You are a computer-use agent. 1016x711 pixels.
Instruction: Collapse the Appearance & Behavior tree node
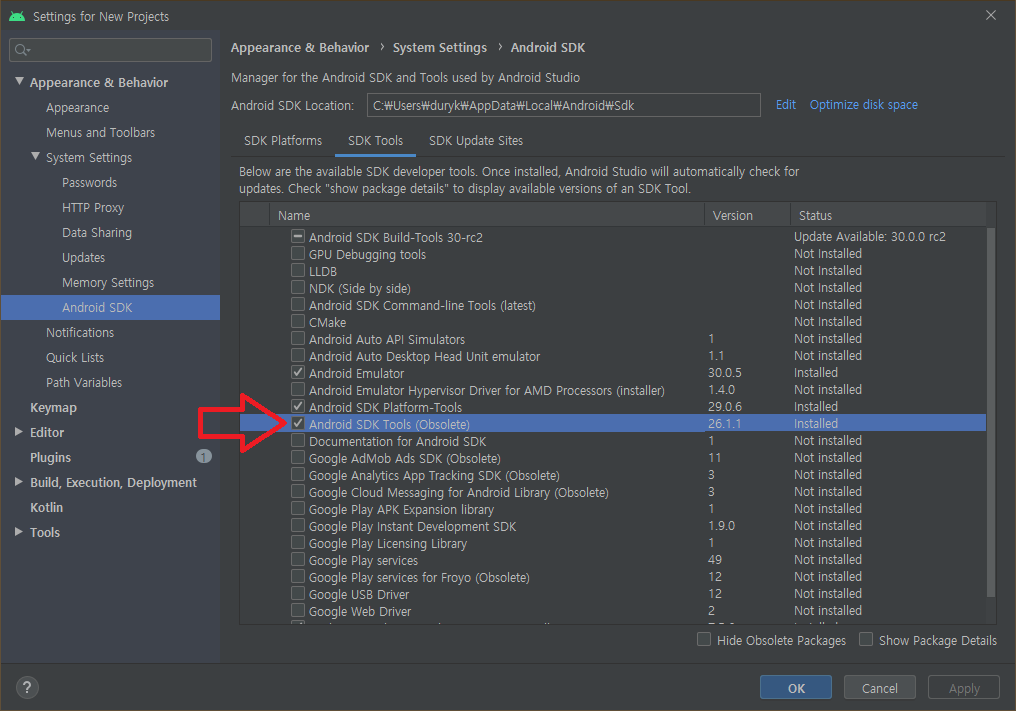[19, 82]
